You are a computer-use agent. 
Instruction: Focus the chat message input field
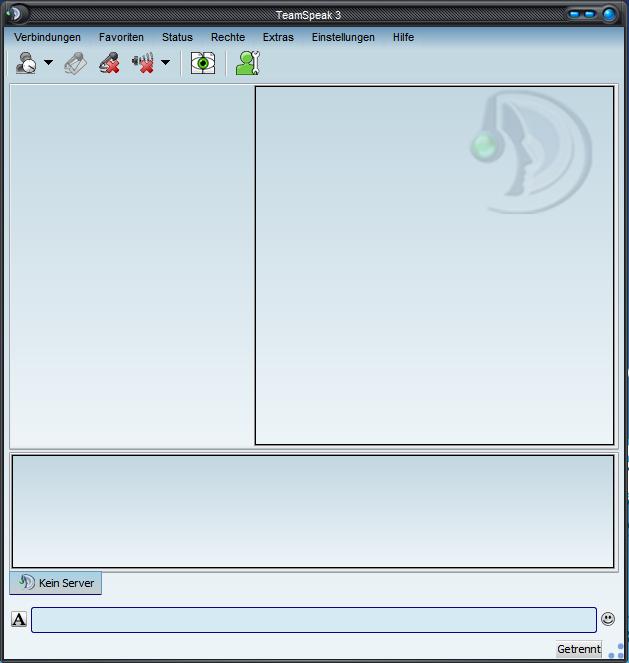point(314,620)
